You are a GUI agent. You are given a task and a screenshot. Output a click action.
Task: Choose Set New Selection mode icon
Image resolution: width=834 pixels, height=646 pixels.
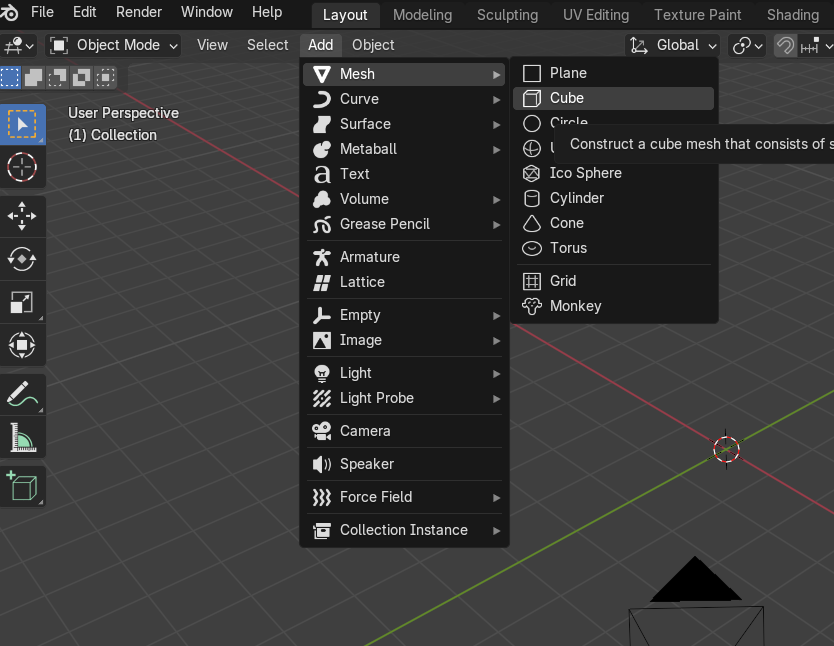click(10, 77)
